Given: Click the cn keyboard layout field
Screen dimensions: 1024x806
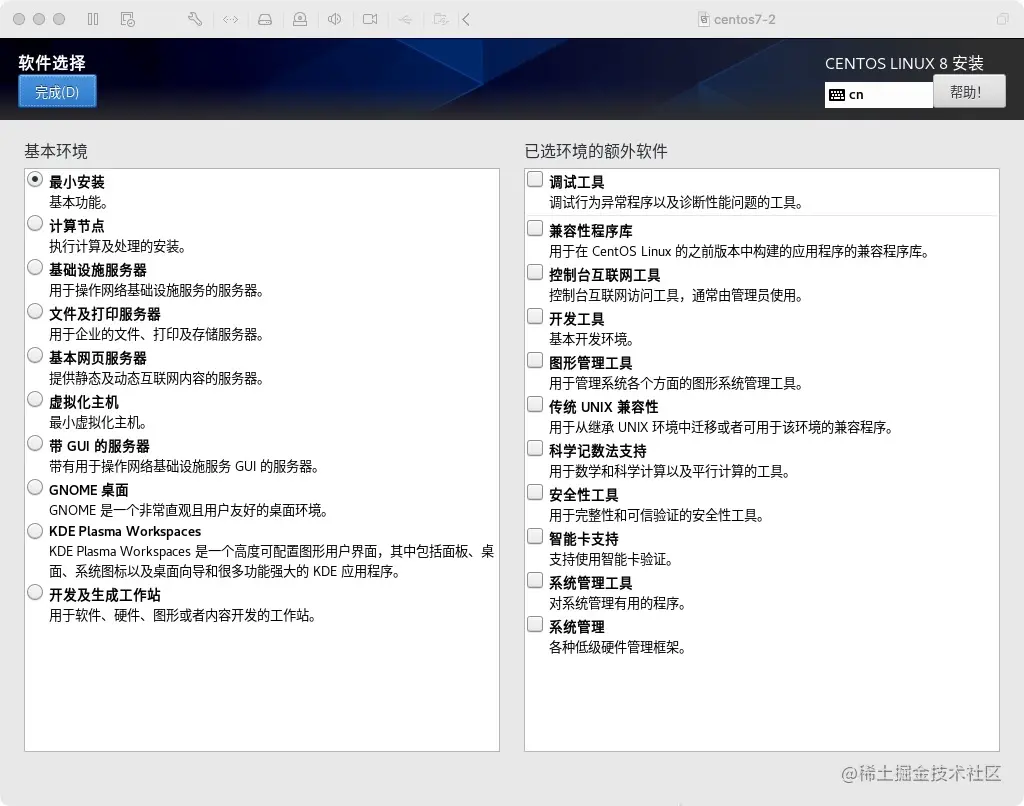Looking at the screenshot, I should tap(878, 95).
